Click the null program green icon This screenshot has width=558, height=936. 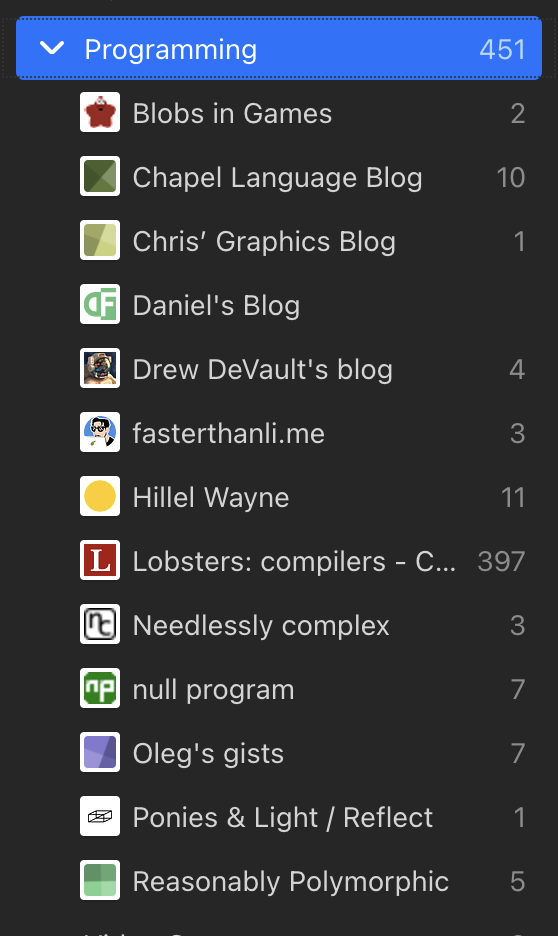(x=100, y=688)
